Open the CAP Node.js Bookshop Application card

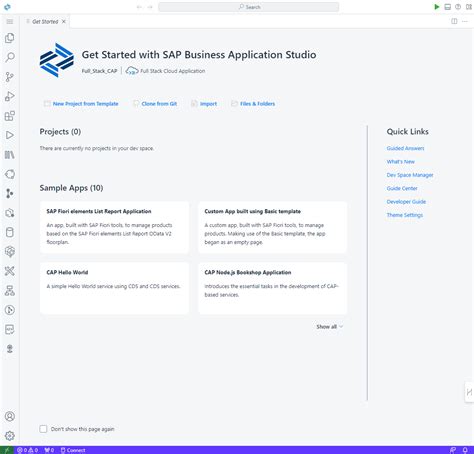(x=272, y=288)
